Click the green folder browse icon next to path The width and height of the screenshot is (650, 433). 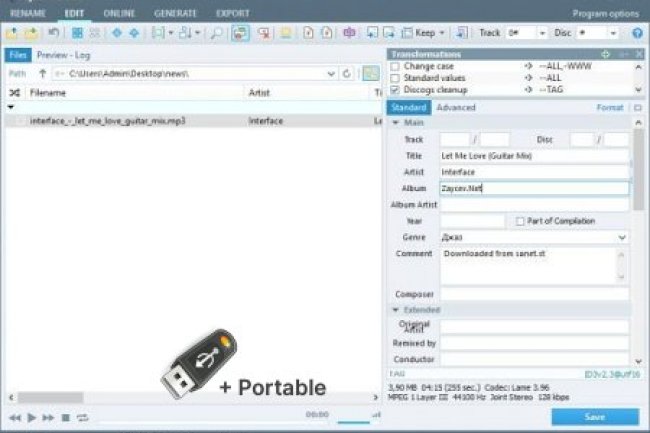click(x=371, y=74)
